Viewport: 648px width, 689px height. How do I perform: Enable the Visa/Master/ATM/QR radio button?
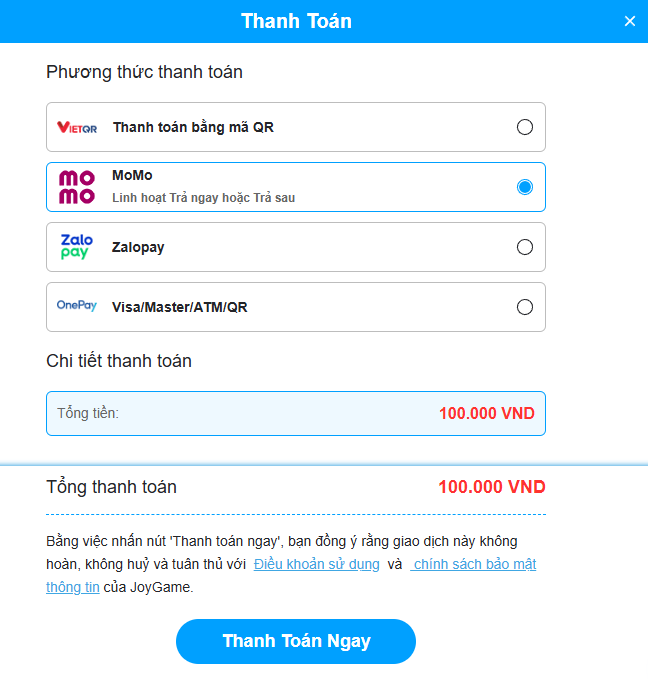(x=525, y=307)
